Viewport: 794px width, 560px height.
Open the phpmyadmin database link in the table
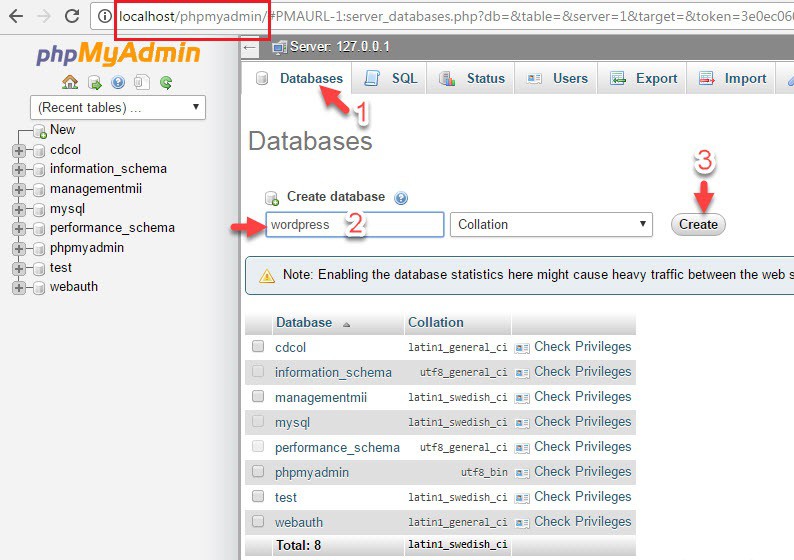click(x=312, y=472)
